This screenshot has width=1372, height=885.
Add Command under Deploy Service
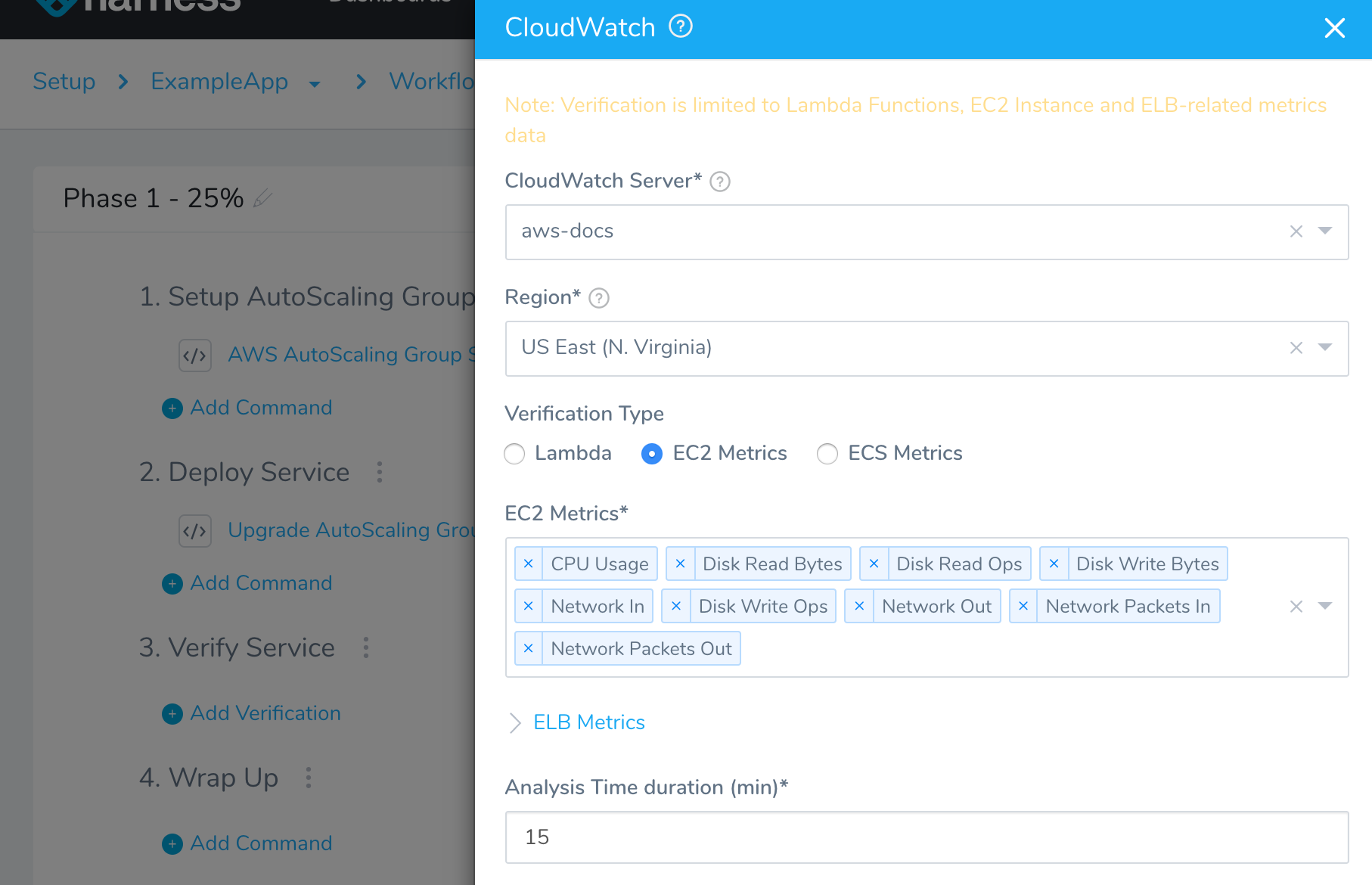(x=247, y=583)
